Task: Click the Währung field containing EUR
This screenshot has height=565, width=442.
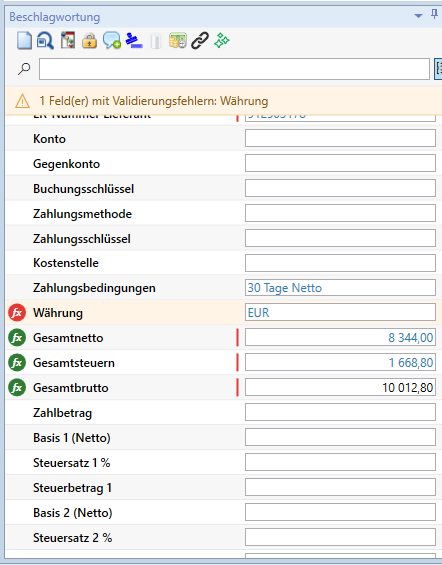Action: (340, 312)
